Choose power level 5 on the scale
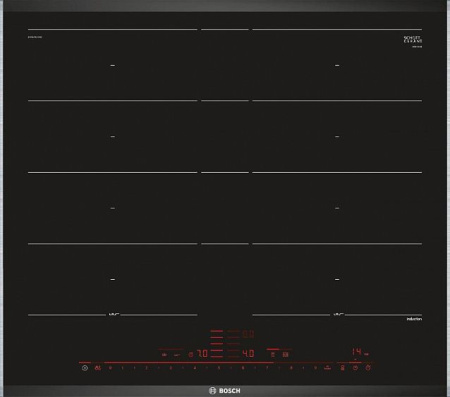 tap(219, 368)
